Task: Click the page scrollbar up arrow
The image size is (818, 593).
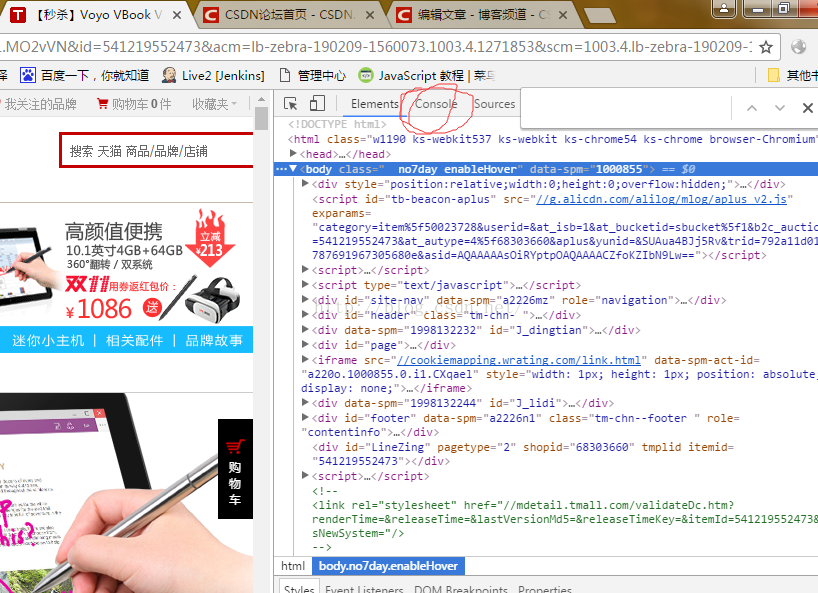Action: pyautogui.click(x=261, y=99)
